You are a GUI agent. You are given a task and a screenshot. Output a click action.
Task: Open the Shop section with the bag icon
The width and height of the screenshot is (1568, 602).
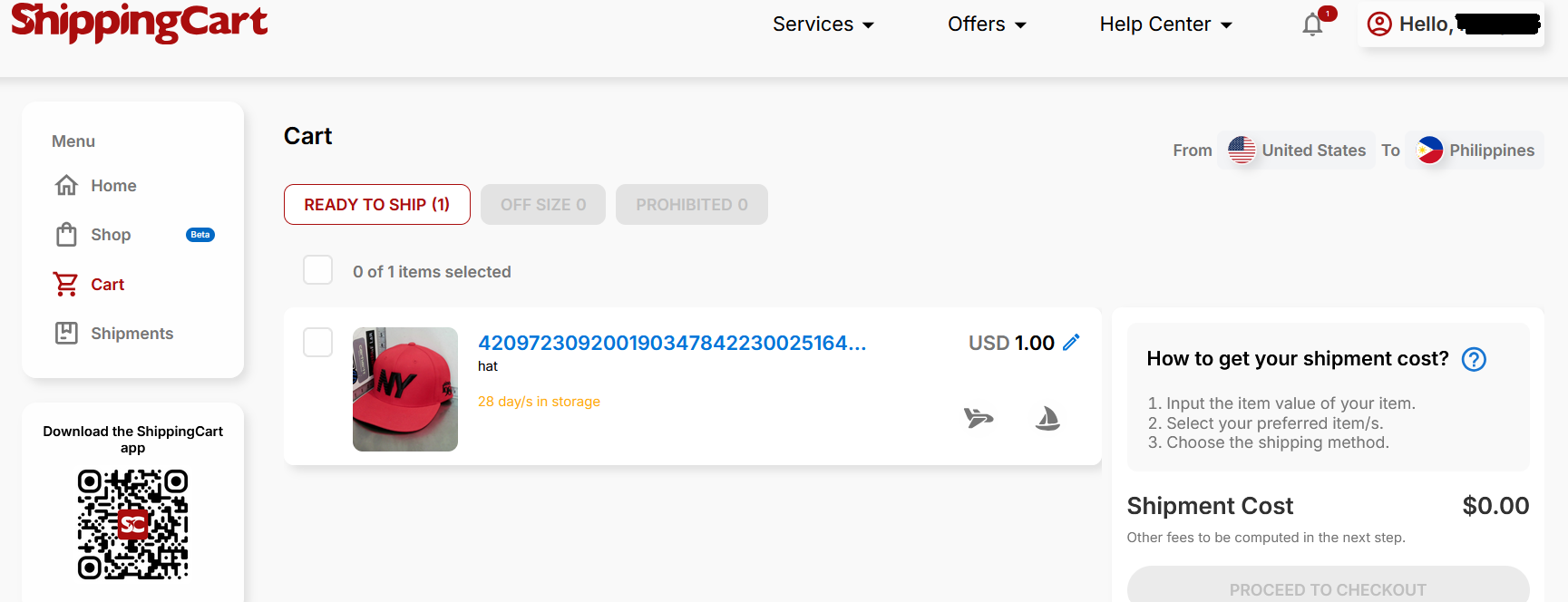[x=66, y=234]
